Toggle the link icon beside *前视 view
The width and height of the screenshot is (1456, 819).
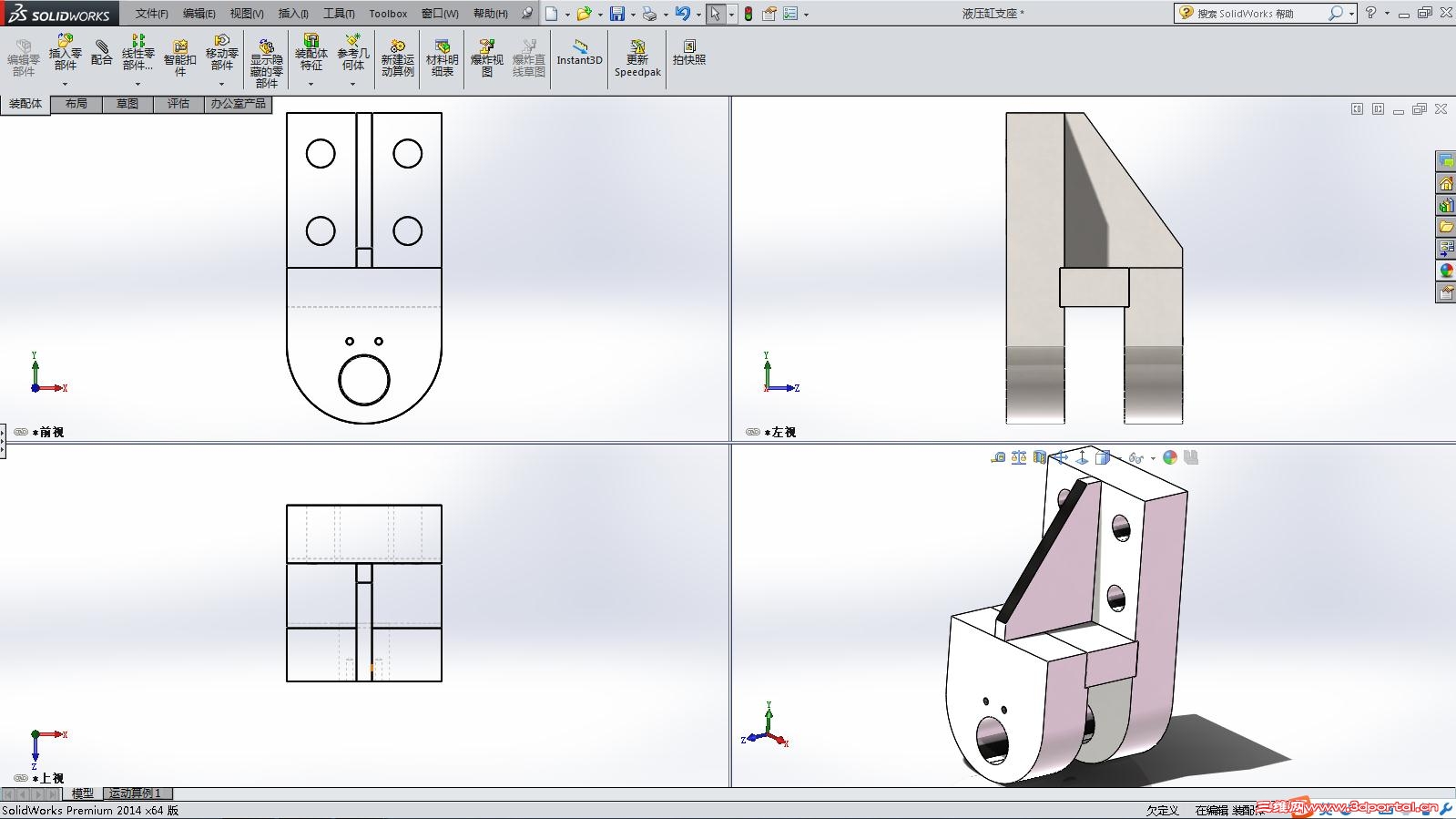pos(21,432)
